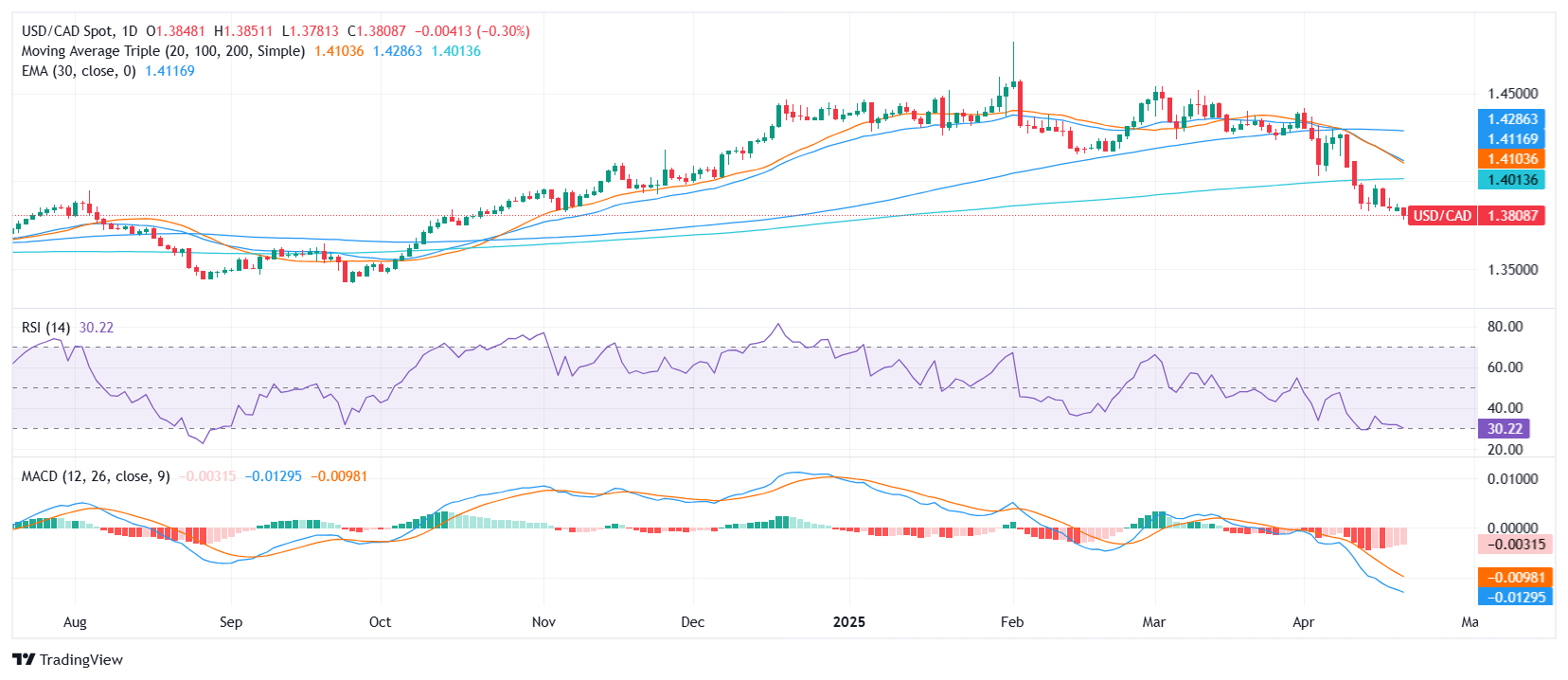Image resolution: width=1568 pixels, height=680 pixels.
Task: Click the Feb label on time axis
Action: pyautogui.click(x=1012, y=622)
